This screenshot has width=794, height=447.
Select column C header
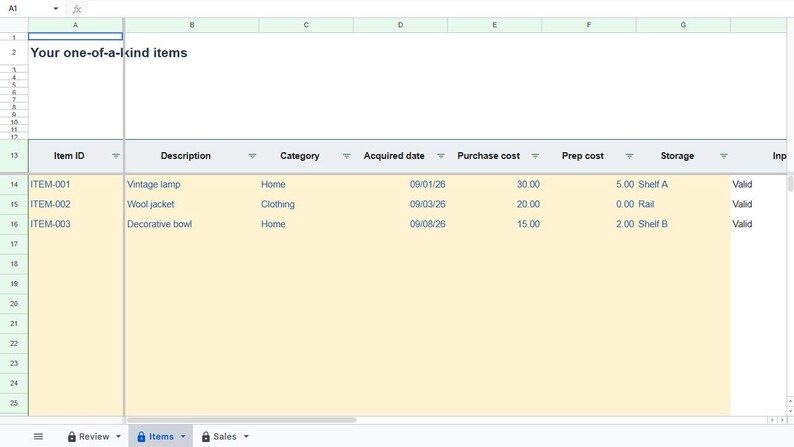point(306,25)
